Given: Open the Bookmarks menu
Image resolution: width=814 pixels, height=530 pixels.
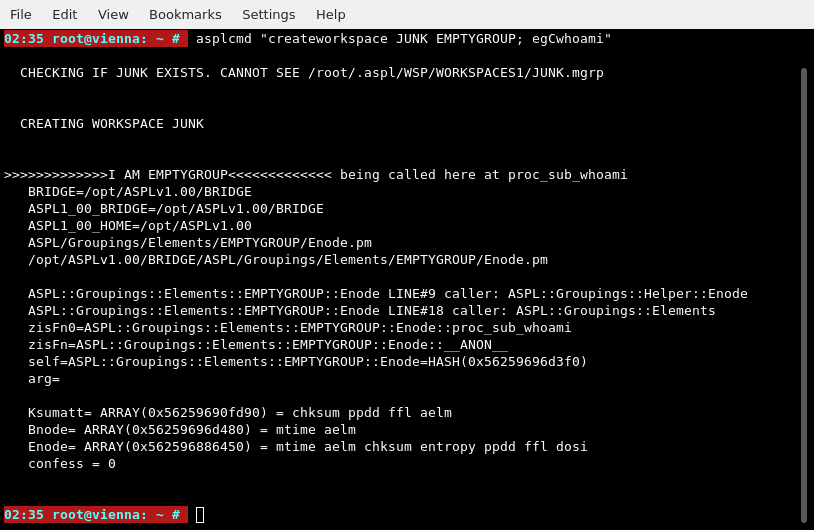Looking at the screenshot, I should pyautogui.click(x=185, y=14).
